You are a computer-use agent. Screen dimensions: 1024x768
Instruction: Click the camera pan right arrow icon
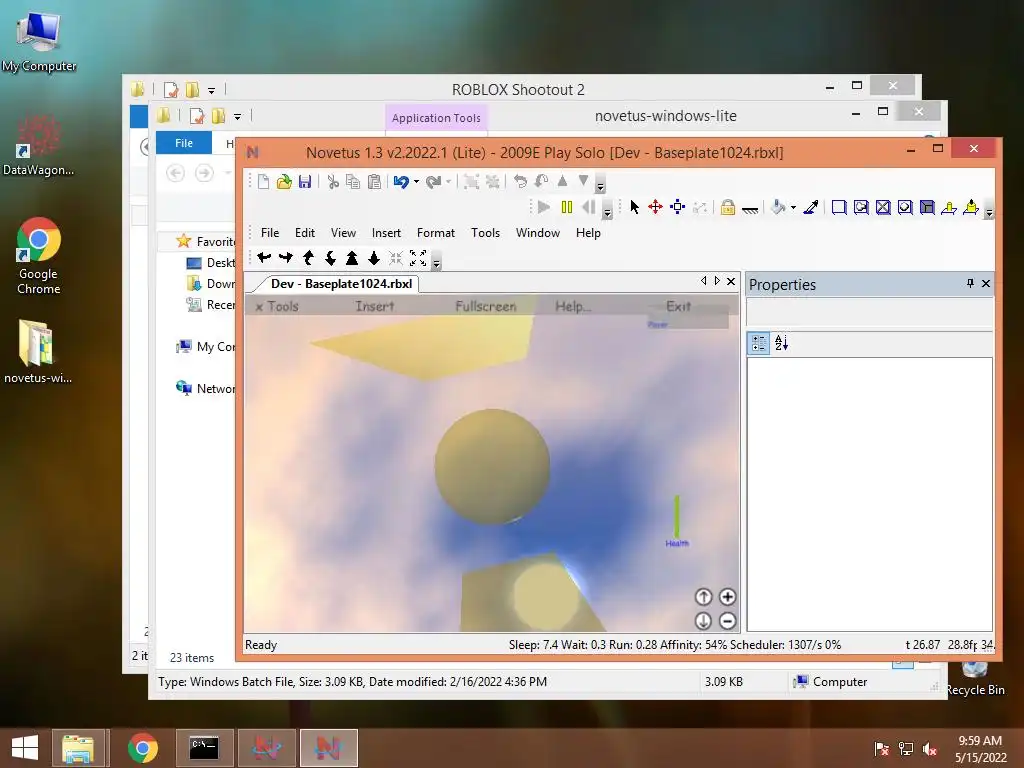(x=286, y=258)
